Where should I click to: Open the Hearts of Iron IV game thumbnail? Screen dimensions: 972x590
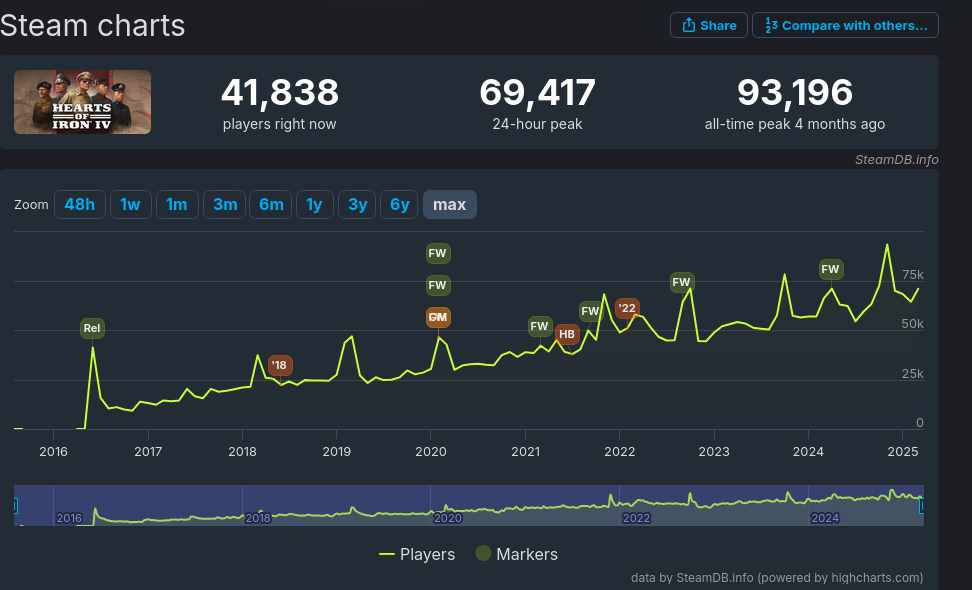(82, 102)
